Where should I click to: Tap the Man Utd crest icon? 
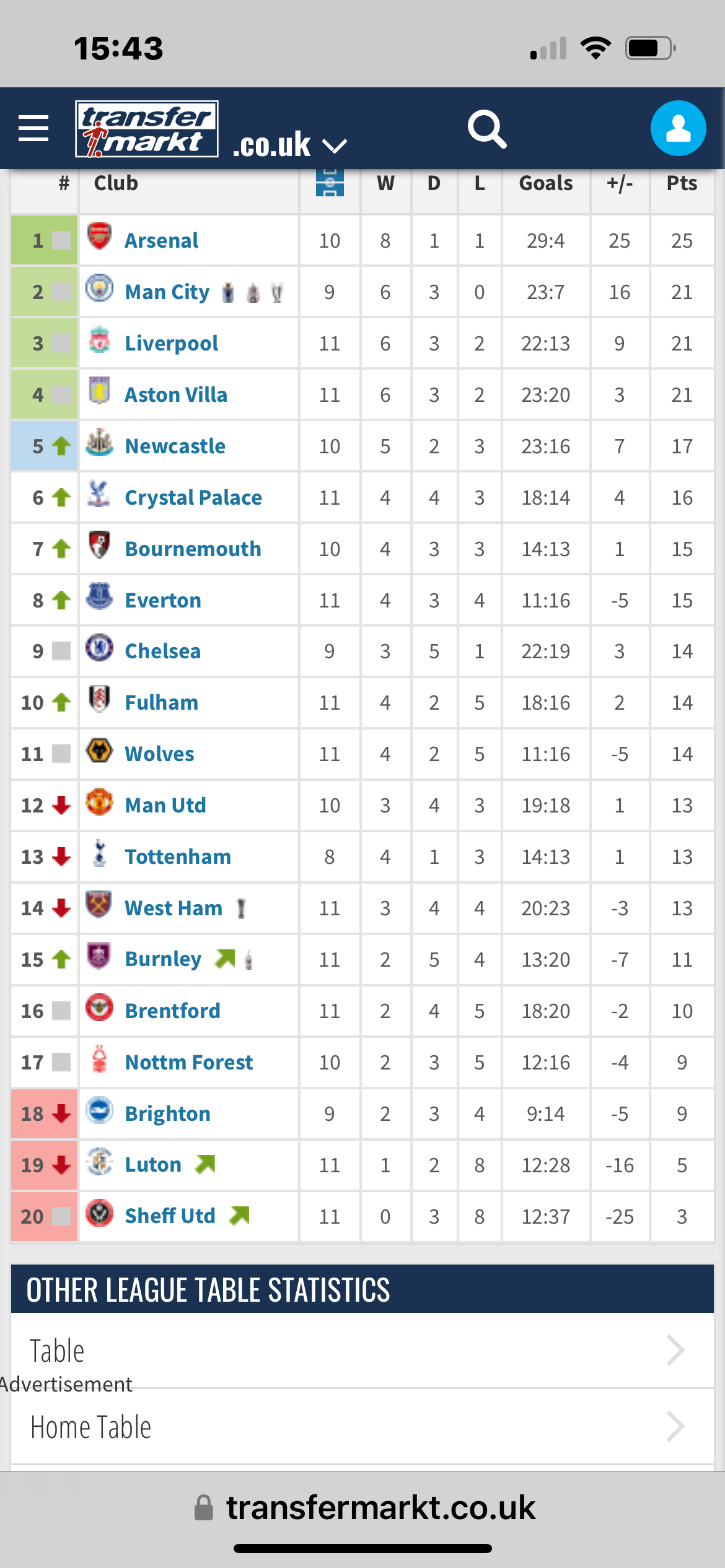click(x=99, y=801)
